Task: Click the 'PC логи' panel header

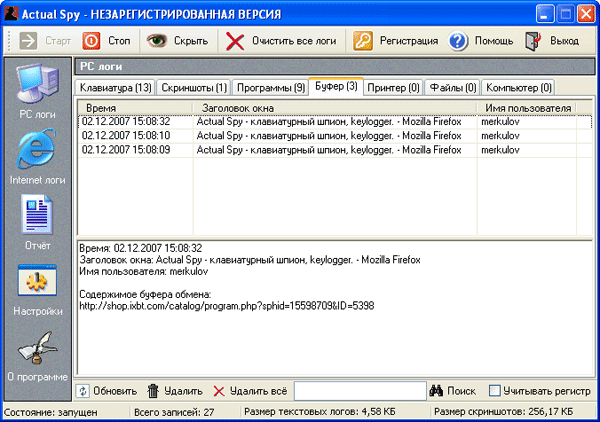Action: [x=335, y=67]
